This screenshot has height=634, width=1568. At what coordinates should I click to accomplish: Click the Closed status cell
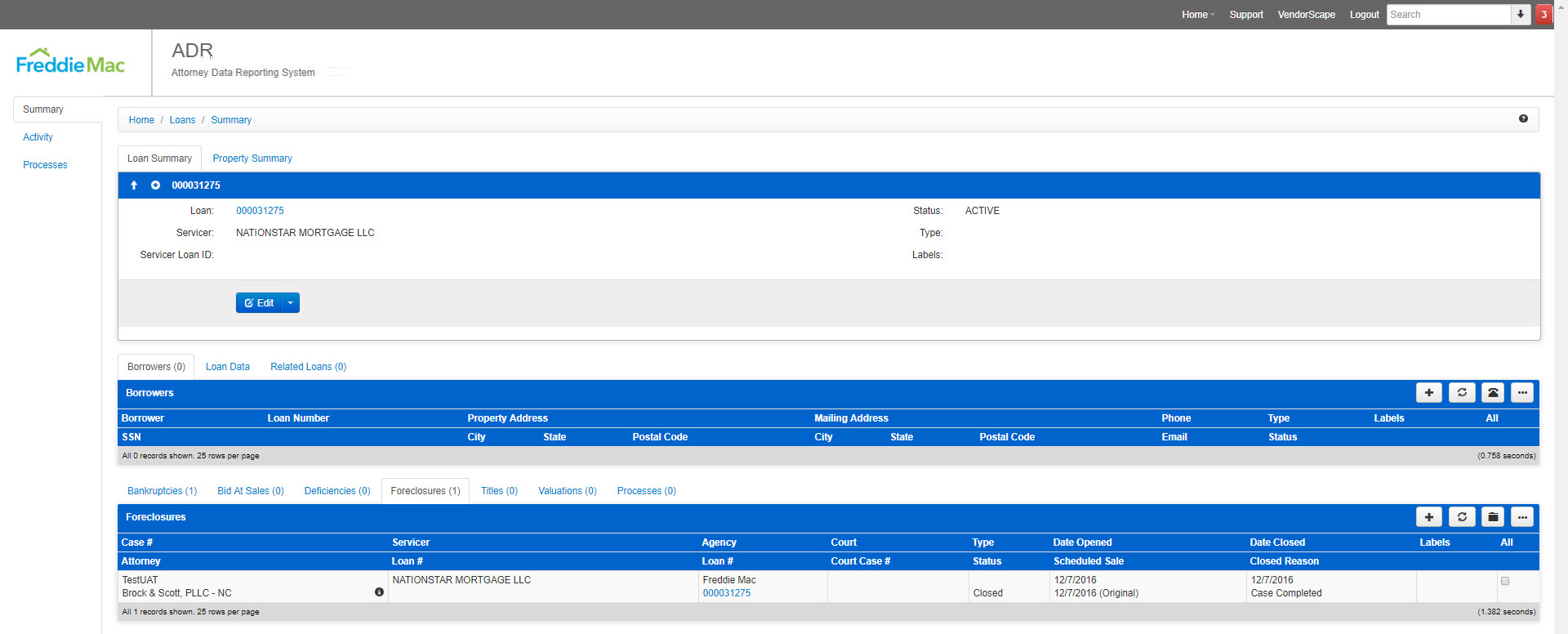(988, 593)
